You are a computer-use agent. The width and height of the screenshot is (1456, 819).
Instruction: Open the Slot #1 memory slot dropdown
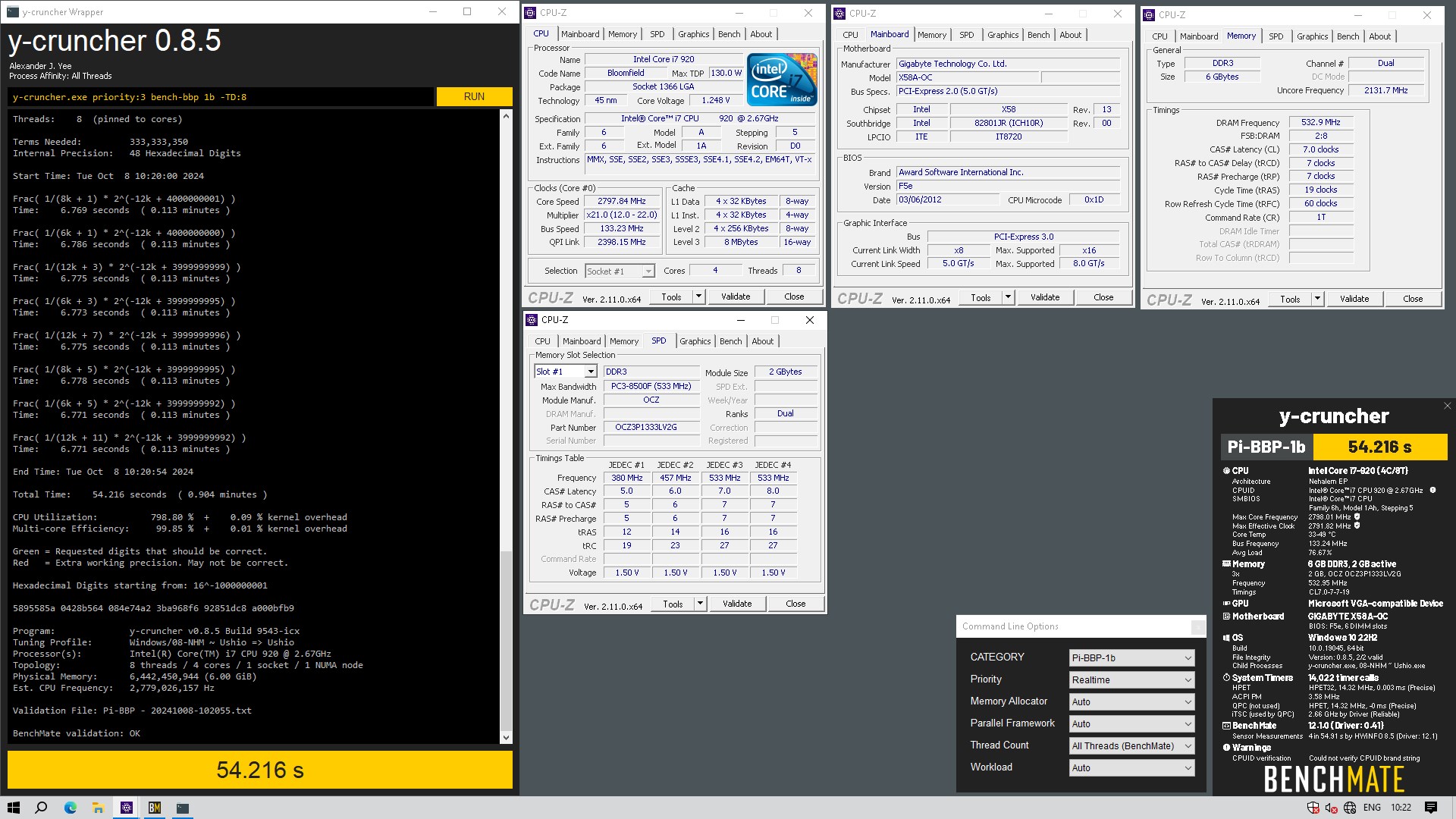(566, 372)
